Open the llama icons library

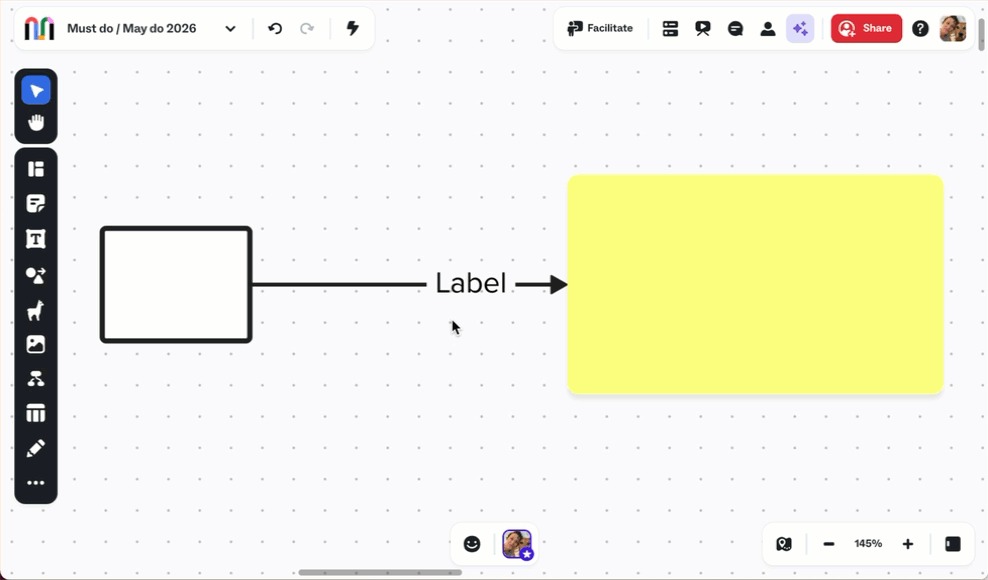tap(36, 310)
